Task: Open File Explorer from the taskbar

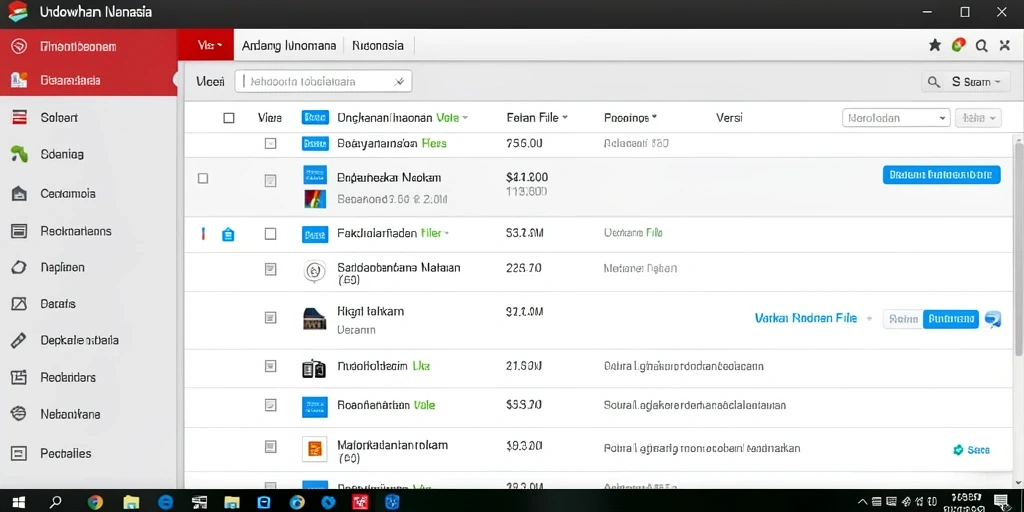Action: coord(131,502)
